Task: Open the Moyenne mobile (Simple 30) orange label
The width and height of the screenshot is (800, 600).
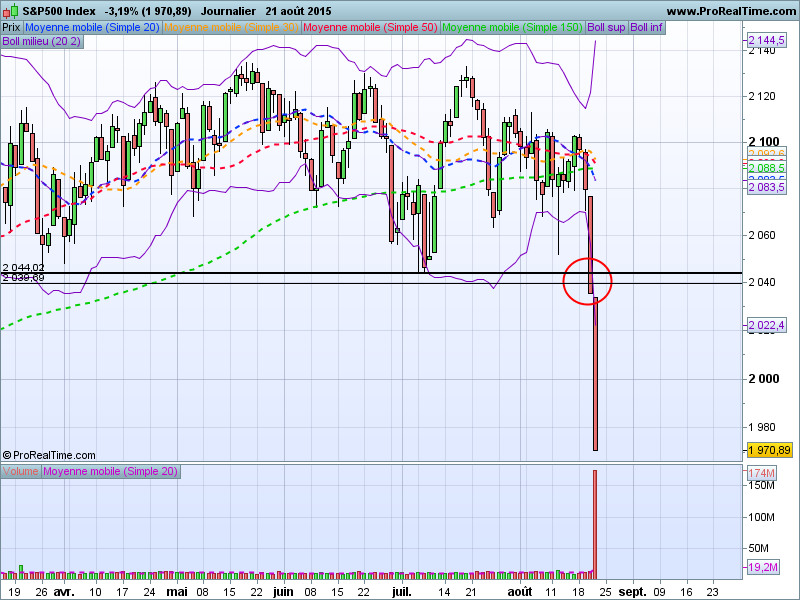Action: click(231, 28)
